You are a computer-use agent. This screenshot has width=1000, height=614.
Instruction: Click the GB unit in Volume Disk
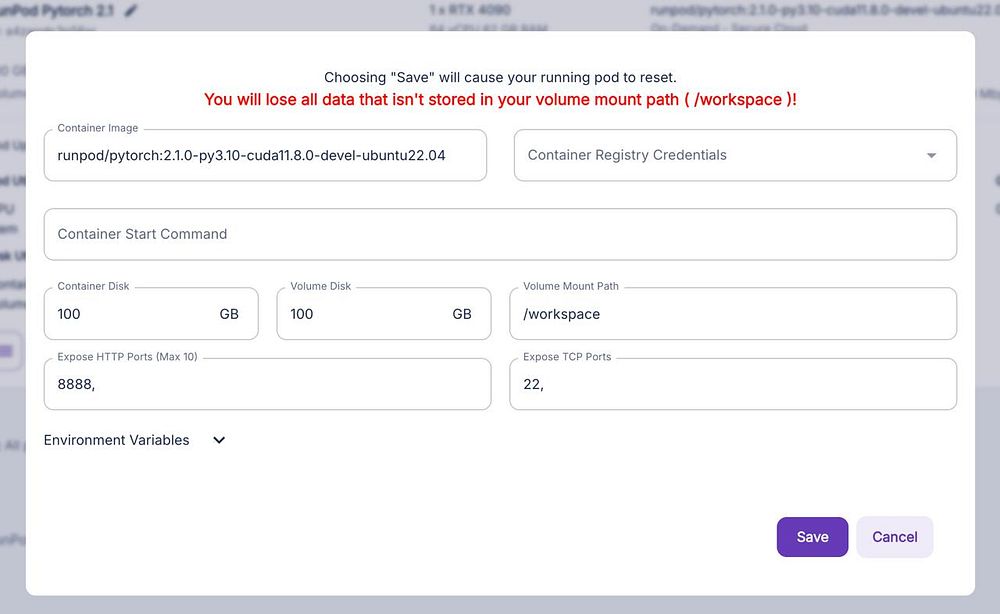point(462,314)
